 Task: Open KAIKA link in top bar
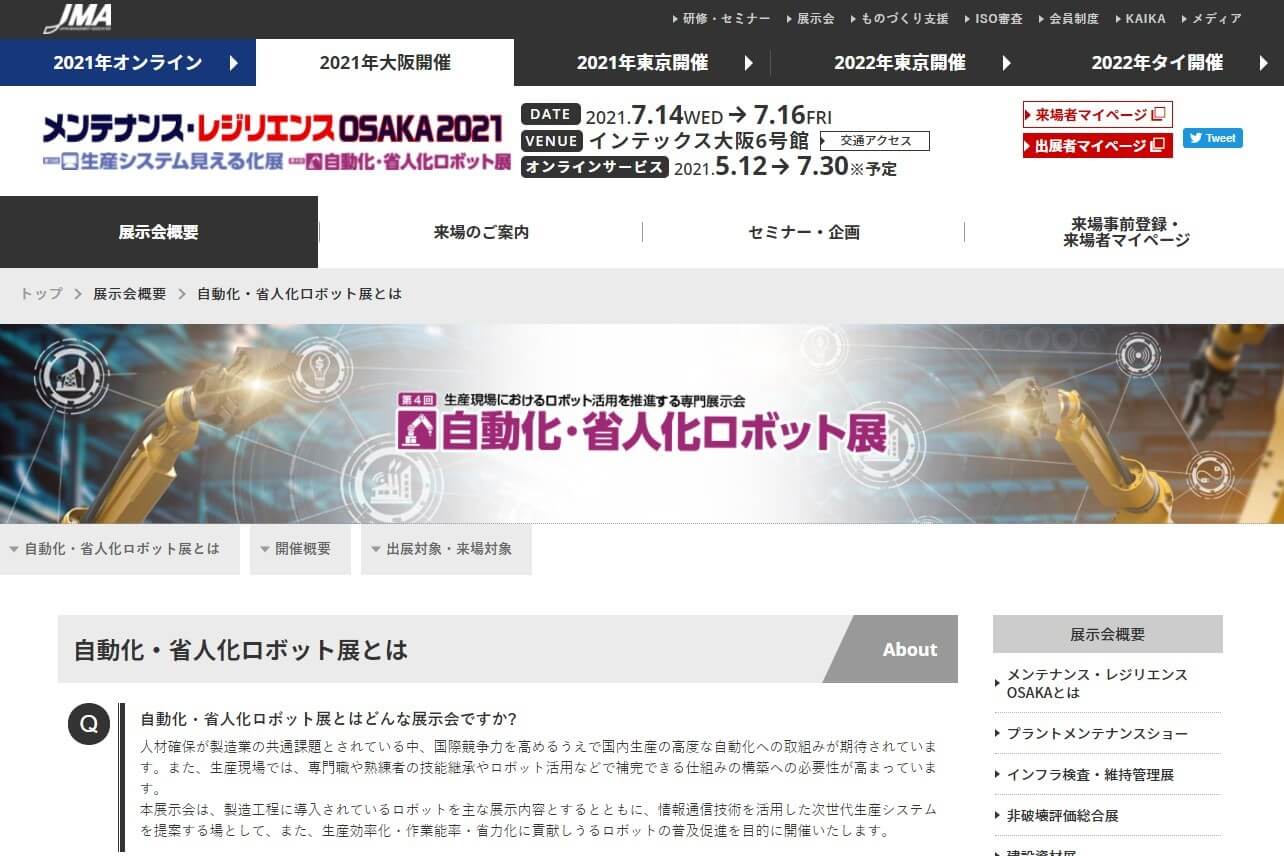click(x=1139, y=18)
